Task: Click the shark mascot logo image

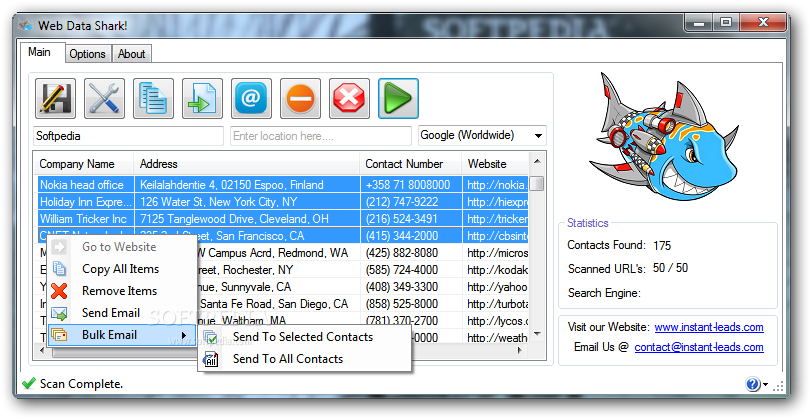Action: (664, 137)
